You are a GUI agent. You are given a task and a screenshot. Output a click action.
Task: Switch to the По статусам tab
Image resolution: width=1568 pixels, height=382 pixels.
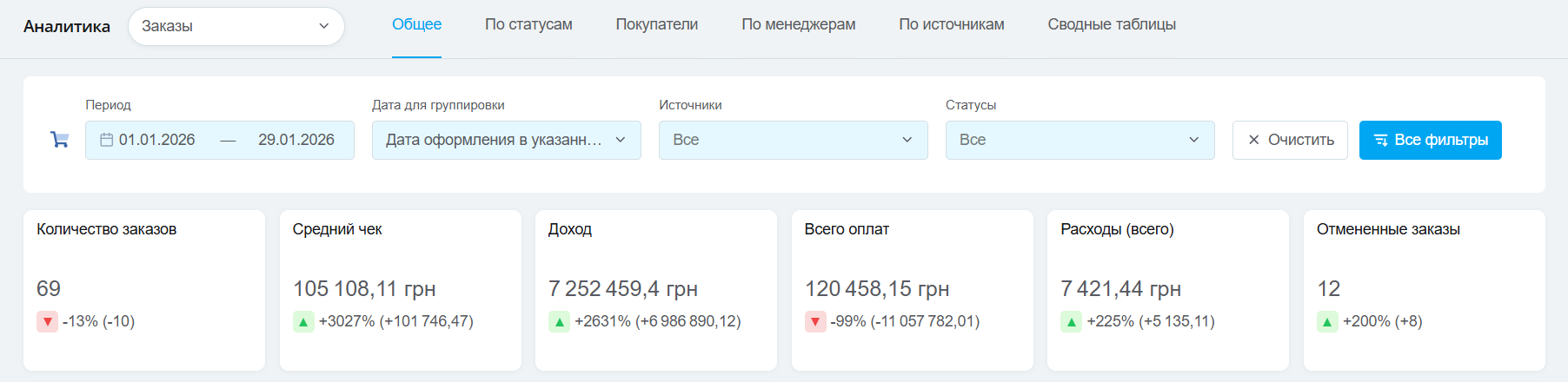[x=528, y=24]
